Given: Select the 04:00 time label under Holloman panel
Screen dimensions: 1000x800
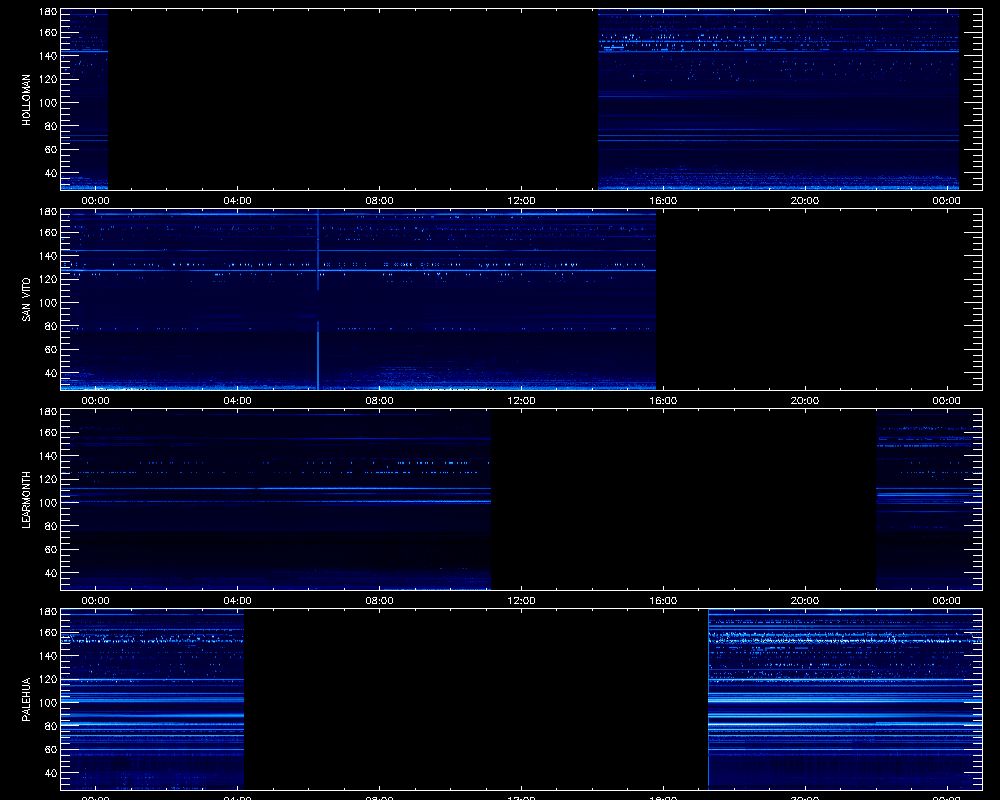Looking at the screenshot, I should pos(237,200).
